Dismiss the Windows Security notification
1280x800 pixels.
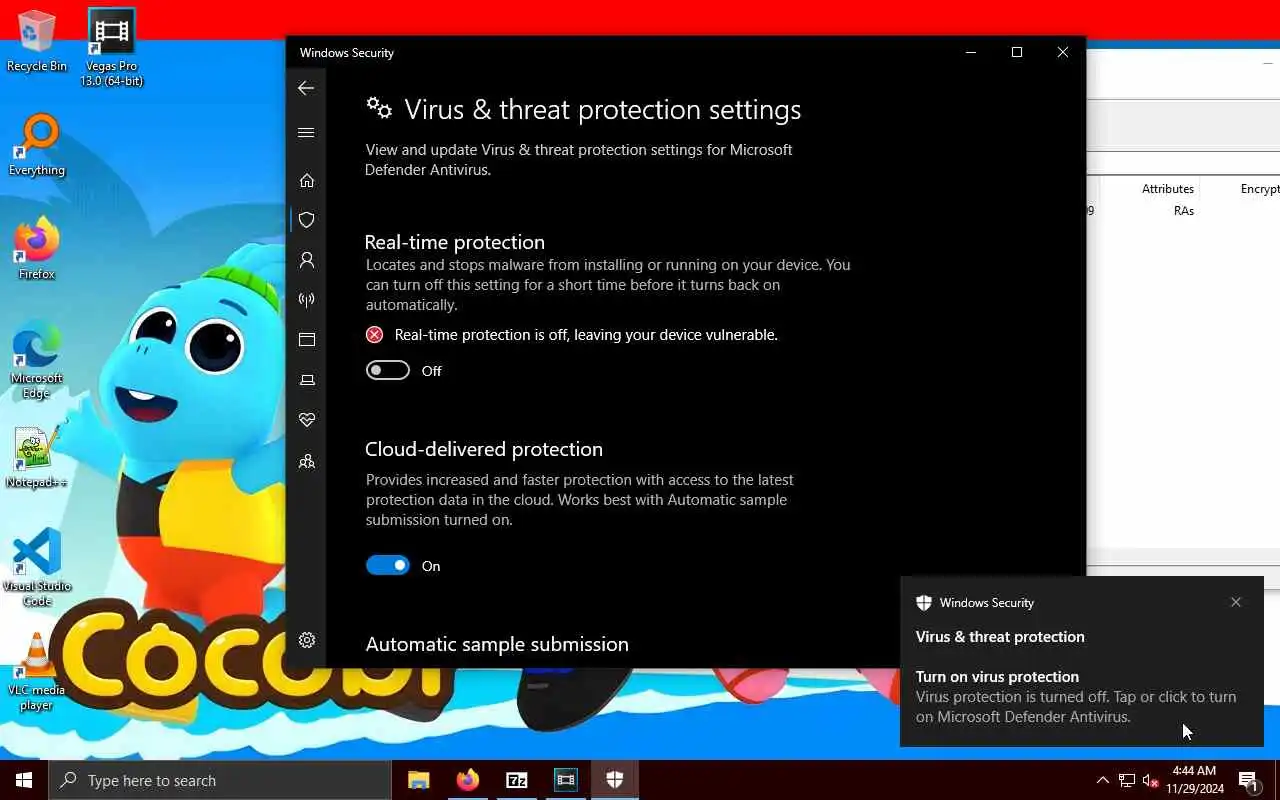tap(1236, 602)
